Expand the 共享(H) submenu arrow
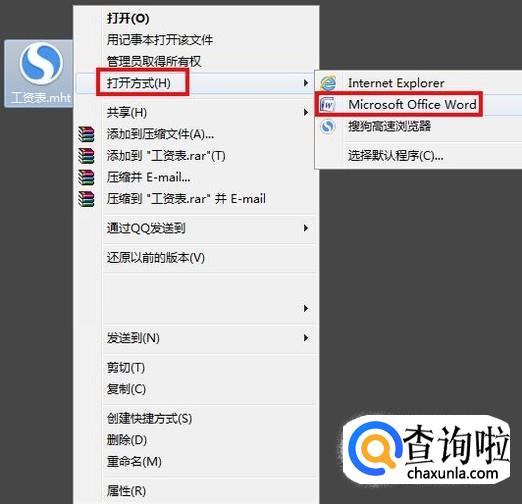 tap(305, 112)
